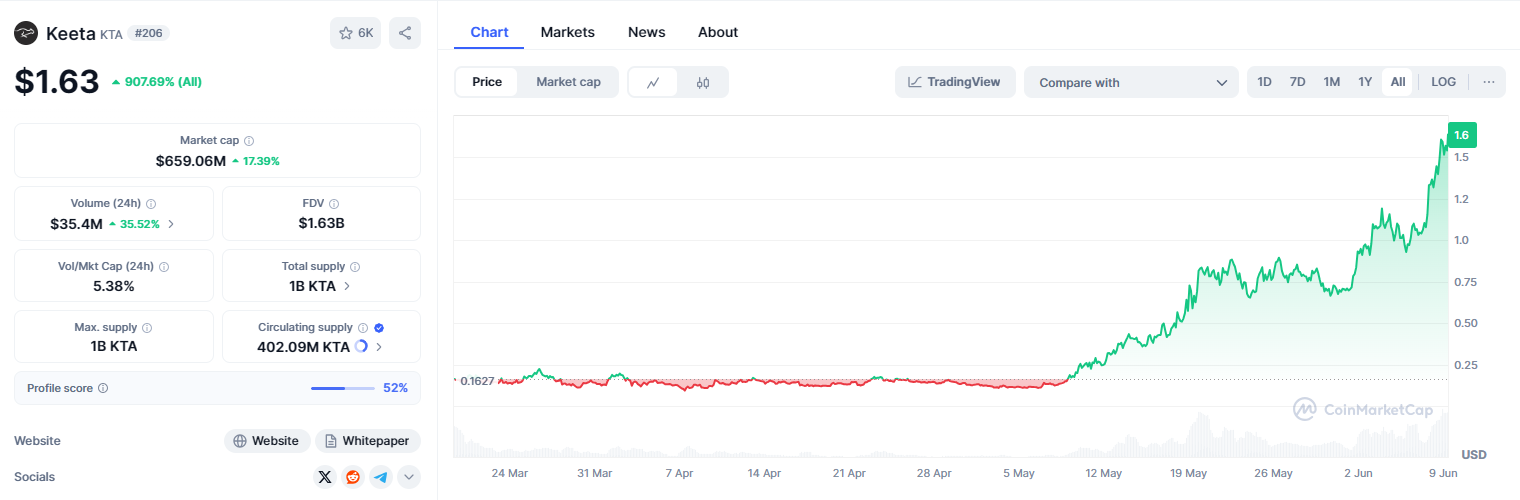This screenshot has width=1520, height=500.
Task: Select Market cap chart mode
Action: [x=568, y=82]
